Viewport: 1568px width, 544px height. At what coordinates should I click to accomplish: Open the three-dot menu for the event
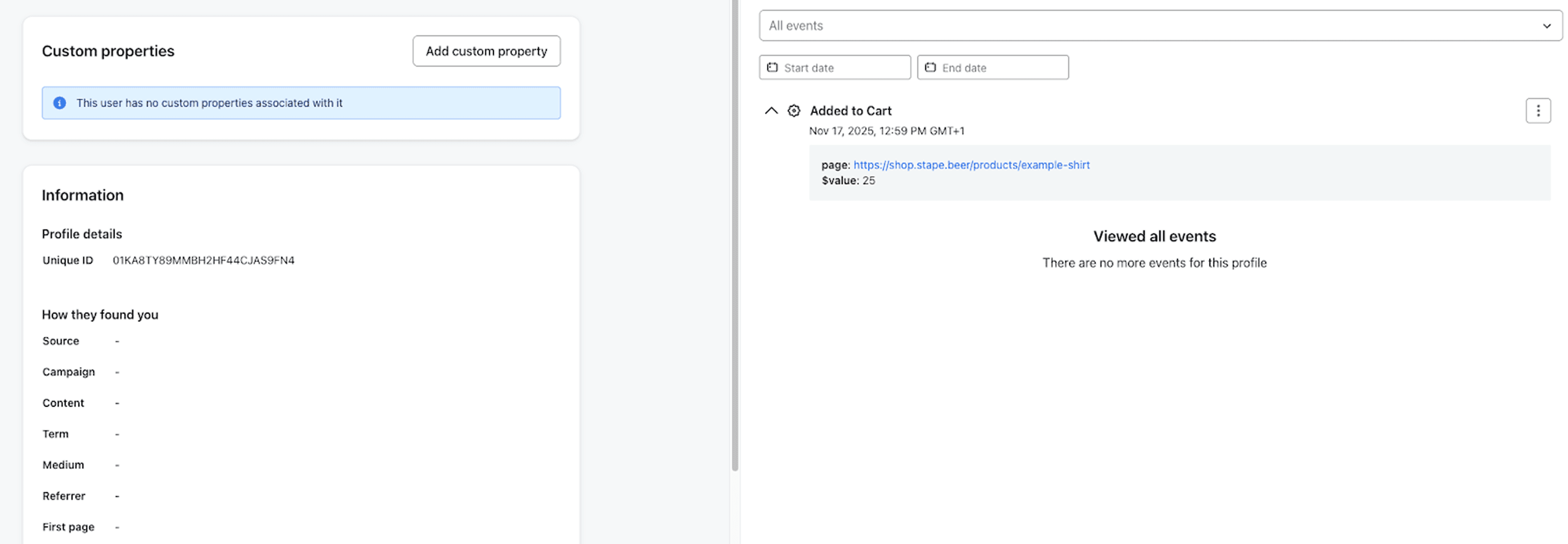point(1538,111)
